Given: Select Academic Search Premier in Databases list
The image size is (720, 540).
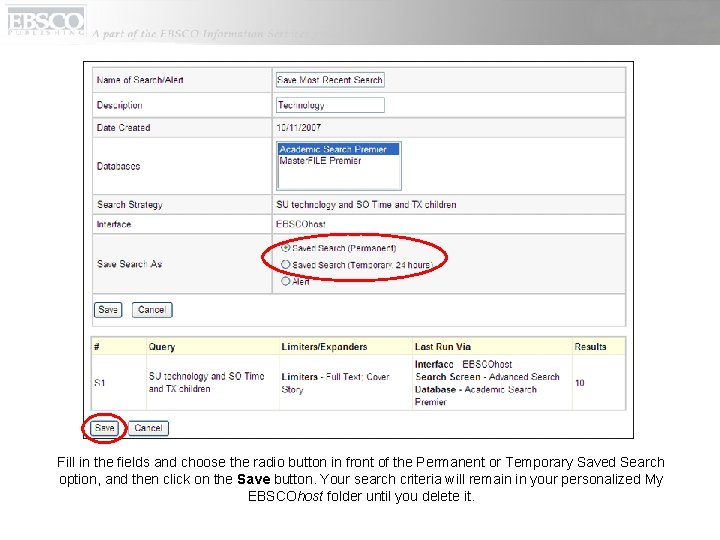Looking at the screenshot, I should (x=338, y=149).
